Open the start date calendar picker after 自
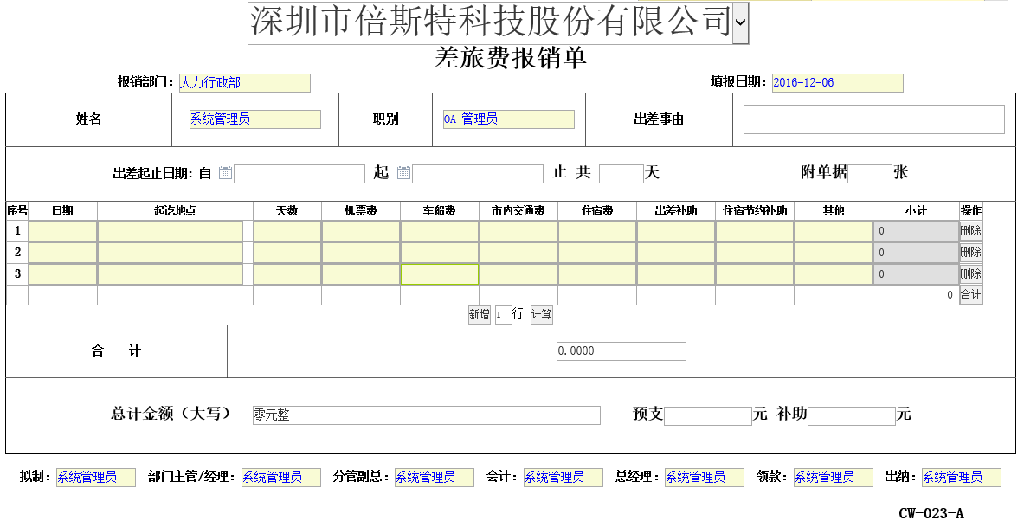The width and height of the screenshot is (1024, 527). [225, 172]
